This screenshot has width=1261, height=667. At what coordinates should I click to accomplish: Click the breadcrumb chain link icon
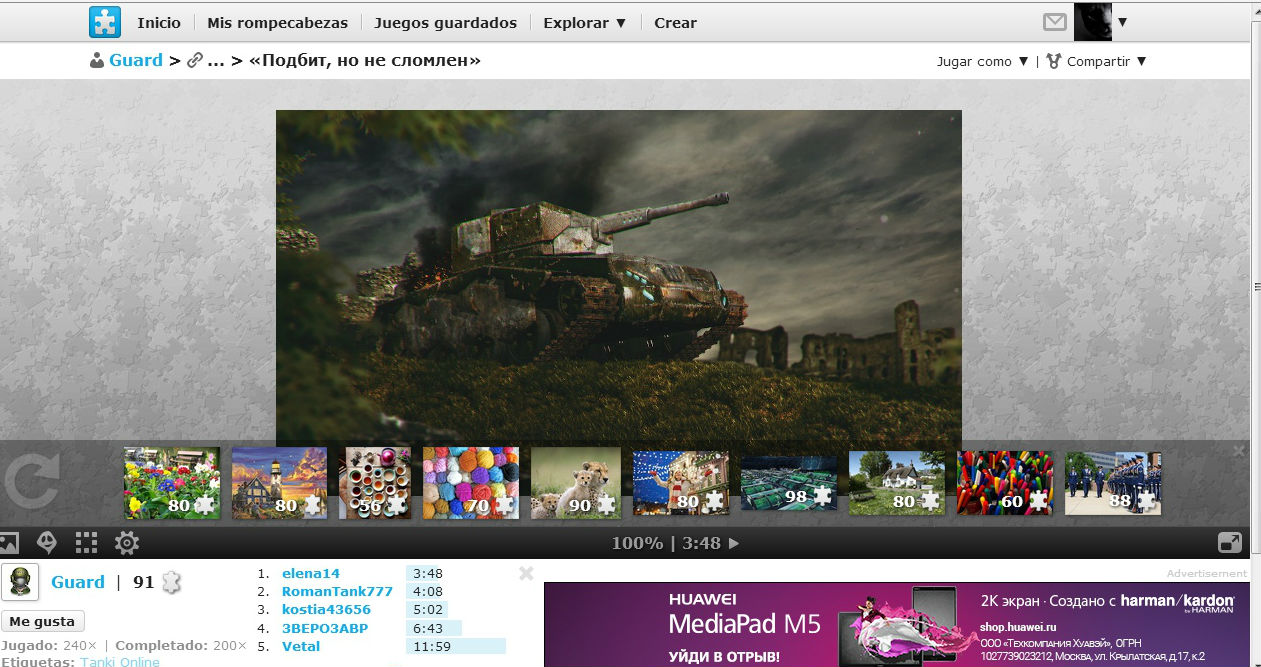tap(196, 61)
